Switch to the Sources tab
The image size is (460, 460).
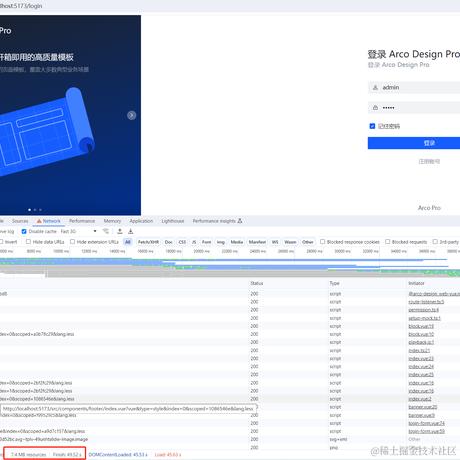(20, 221)
